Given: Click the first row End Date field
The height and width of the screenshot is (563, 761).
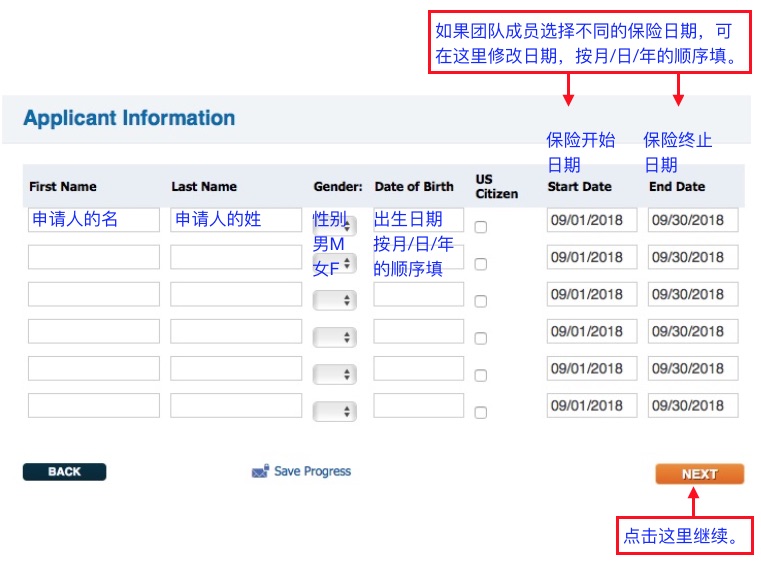Looking at the screenshot, I should 693,220.
